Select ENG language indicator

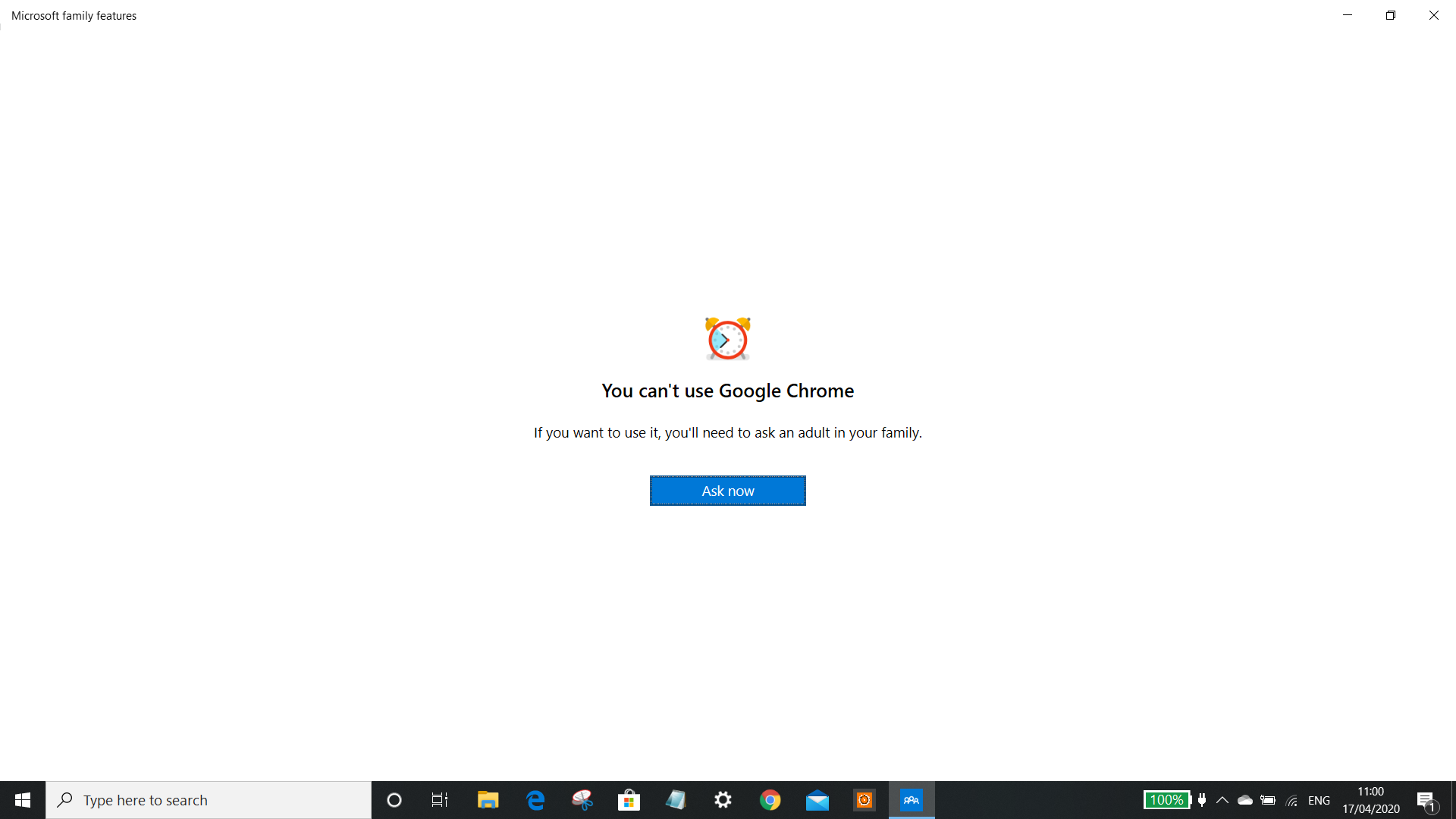pos(1319,800)
